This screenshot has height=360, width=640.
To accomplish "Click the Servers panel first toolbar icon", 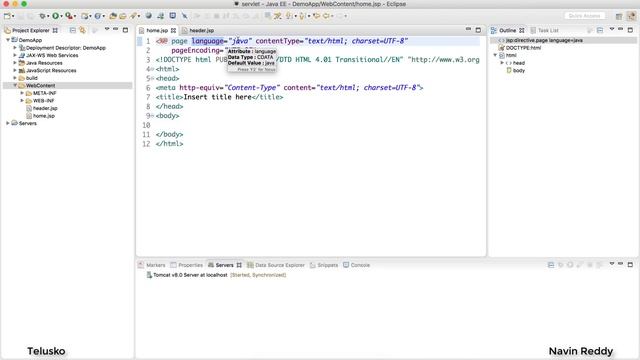I will click(x=551, y=265).
